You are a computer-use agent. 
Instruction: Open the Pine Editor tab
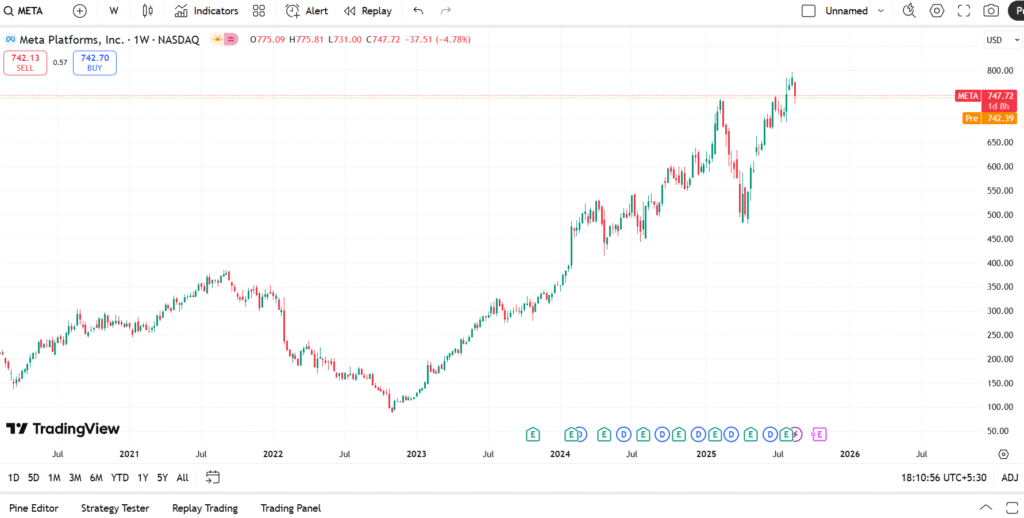pos(34,508)
